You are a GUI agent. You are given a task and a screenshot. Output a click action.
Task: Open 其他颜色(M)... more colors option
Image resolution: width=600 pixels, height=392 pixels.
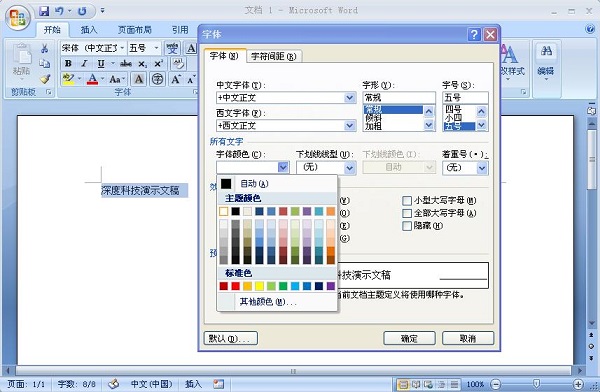pyautogui.click(x=277, y=302)
